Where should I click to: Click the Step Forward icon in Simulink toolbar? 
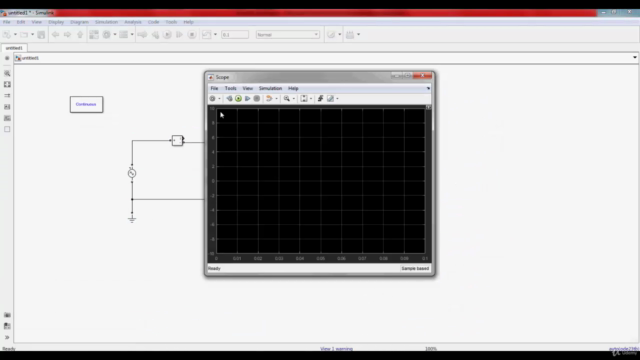coord(179,35)
